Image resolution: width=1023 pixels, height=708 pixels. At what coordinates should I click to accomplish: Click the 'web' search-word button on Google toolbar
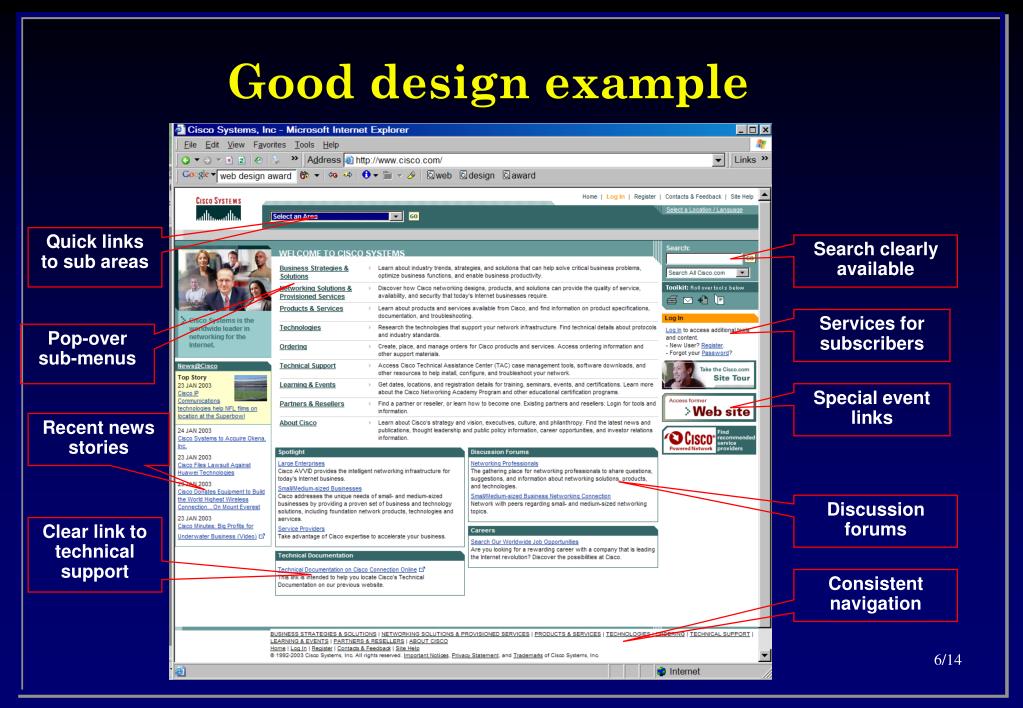coord(439,176)
